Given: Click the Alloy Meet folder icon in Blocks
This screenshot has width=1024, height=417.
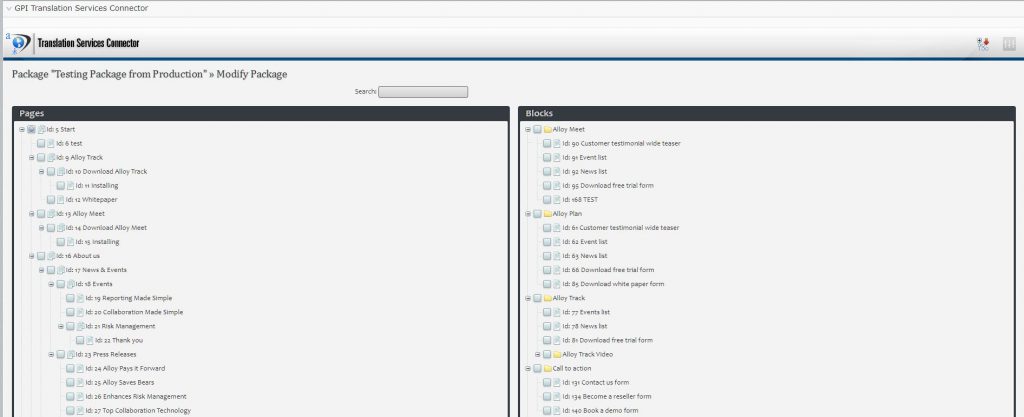Looking at the screenshot, I should (x=547, y=129).
